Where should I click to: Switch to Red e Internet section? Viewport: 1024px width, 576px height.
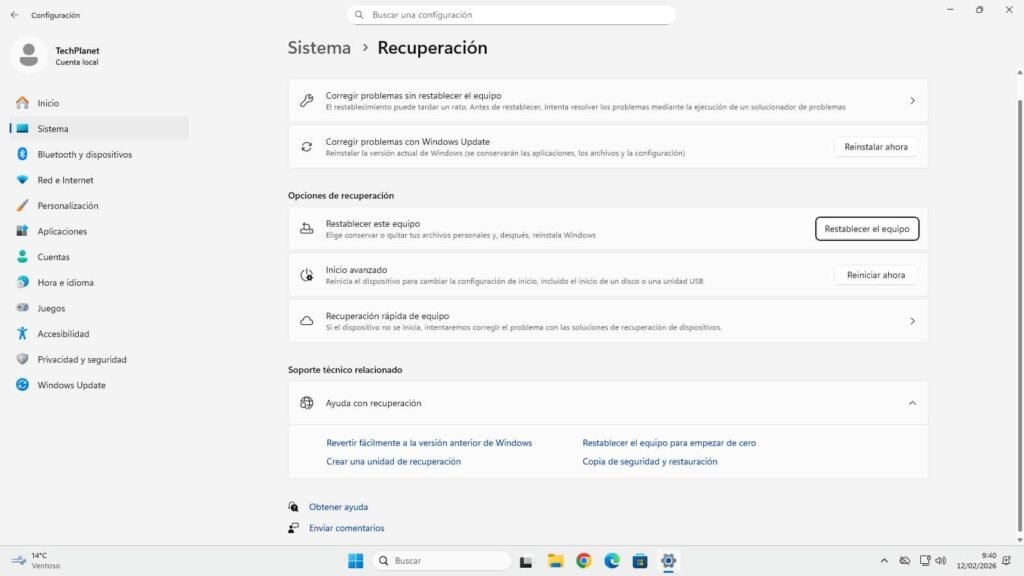click(63, 180)
